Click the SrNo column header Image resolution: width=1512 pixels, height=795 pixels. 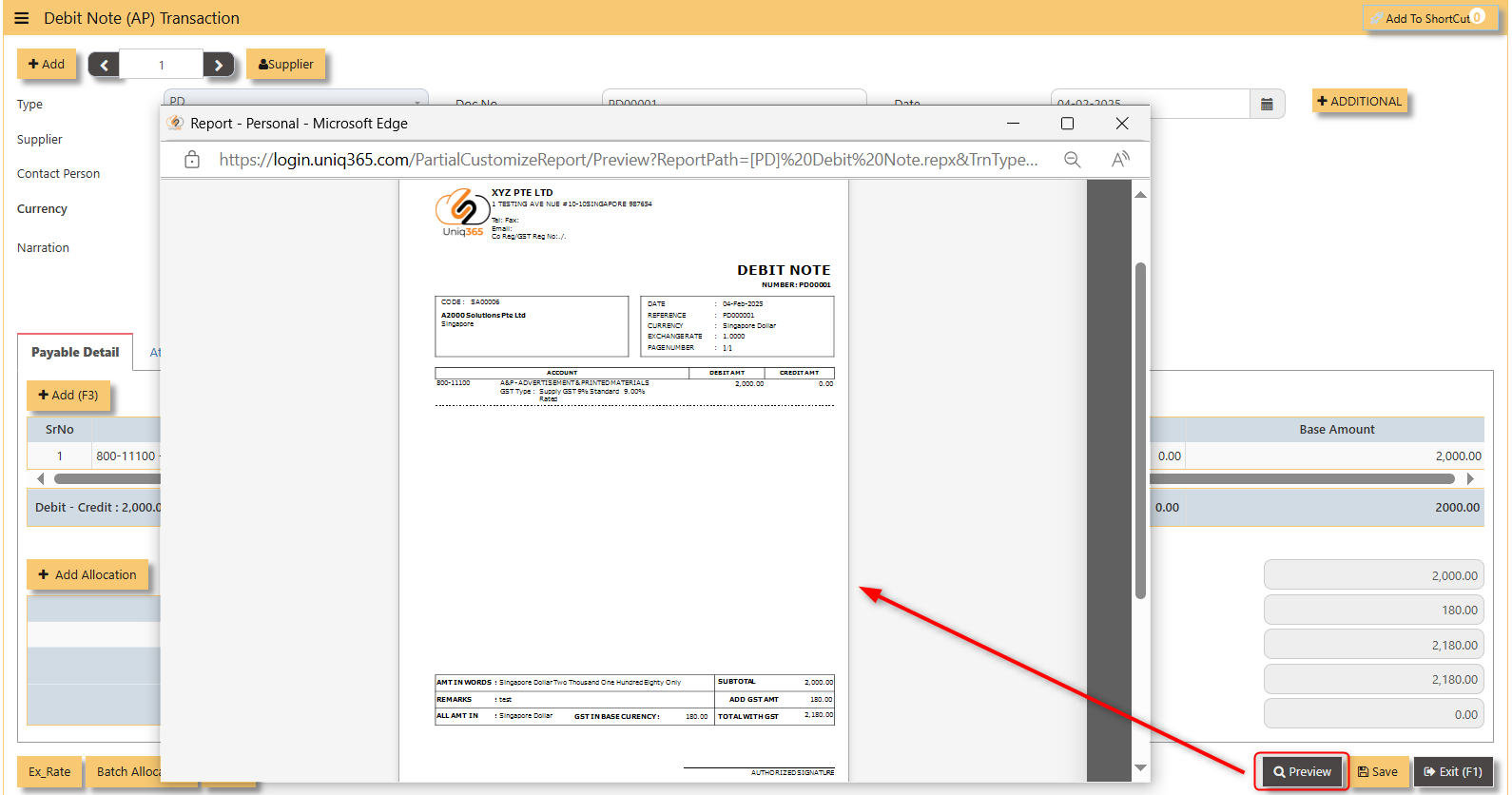[59, 429]
